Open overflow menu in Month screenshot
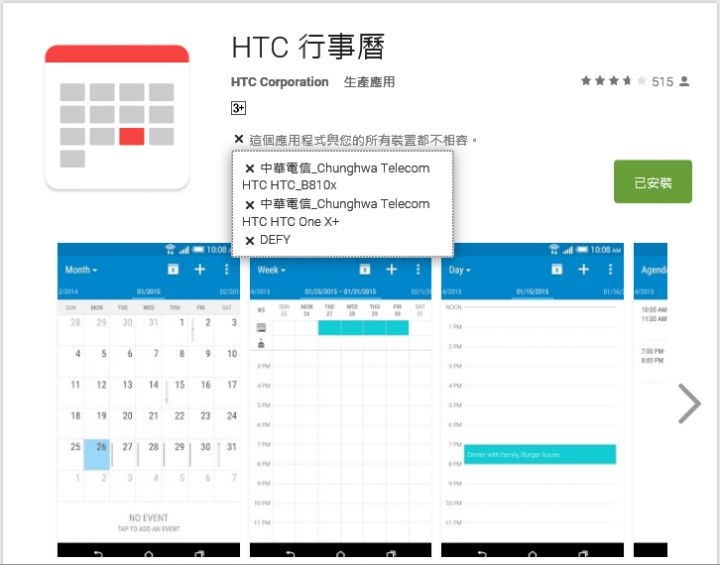720x565 pixels. coord(226,269)
